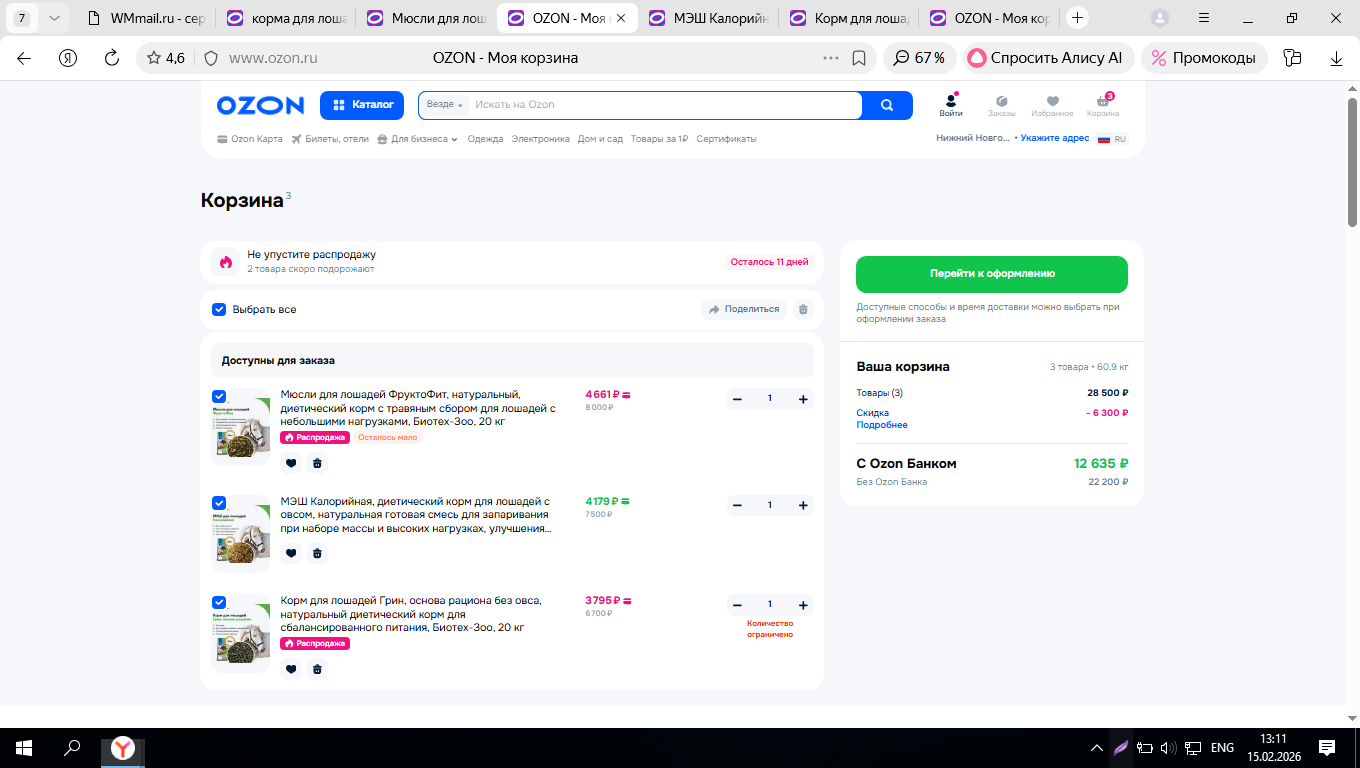The height and width of the screenshot is (768, 1360).
Task: Open the Билеты, отели link
Action: 330,139
